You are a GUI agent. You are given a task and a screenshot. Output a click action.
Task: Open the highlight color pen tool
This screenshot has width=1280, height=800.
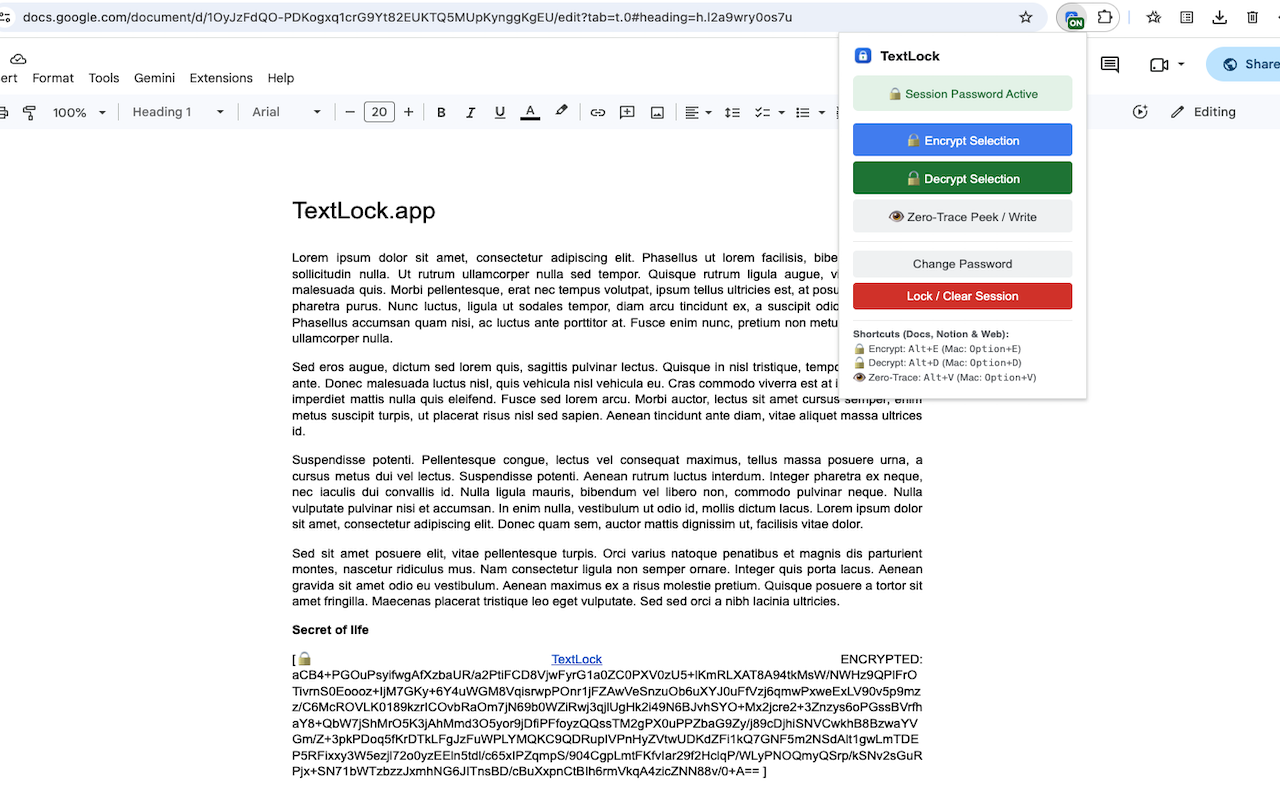(561, 112)
